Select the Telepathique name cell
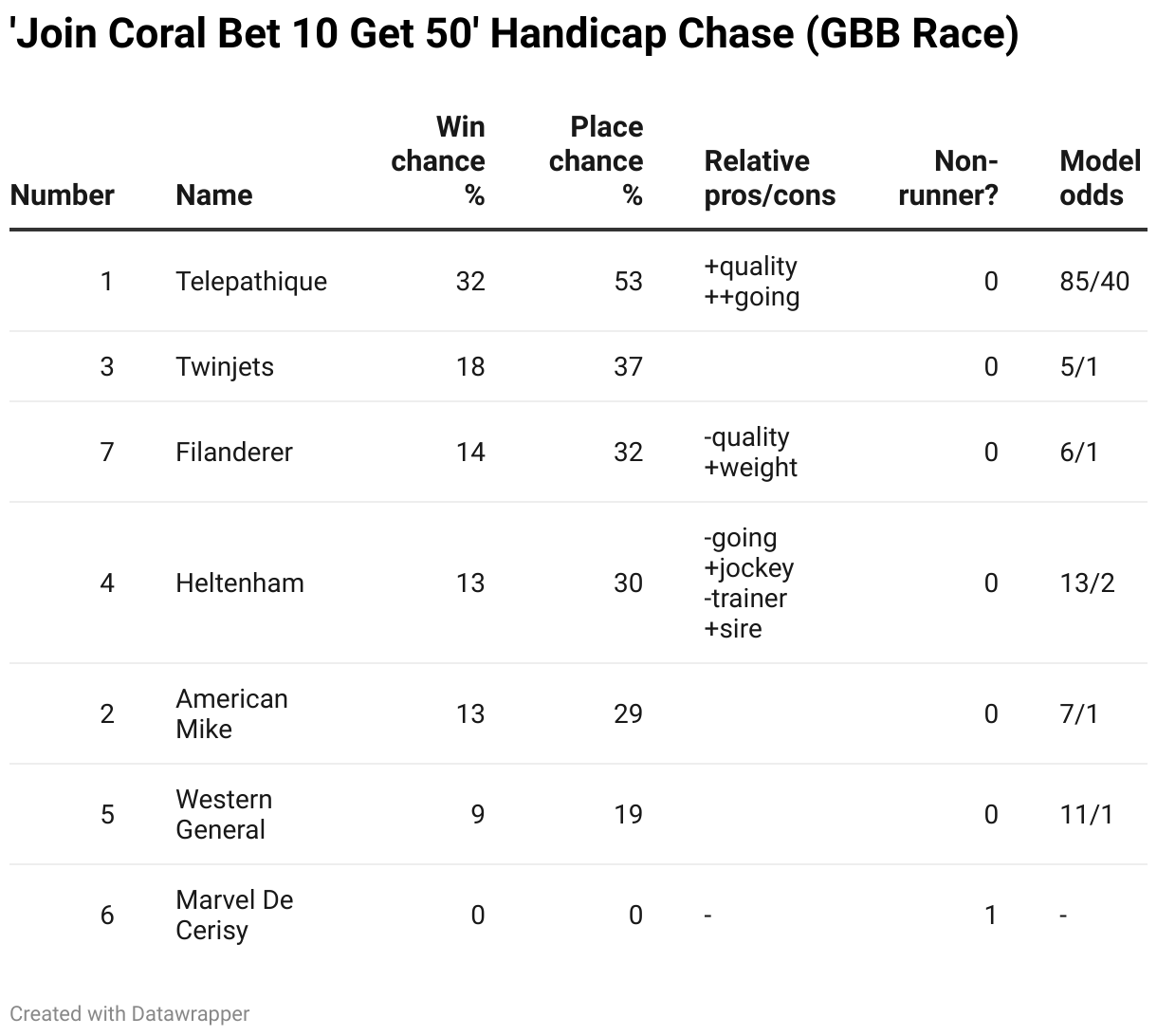This screenshot has width=1157, height=1036. 251,282
